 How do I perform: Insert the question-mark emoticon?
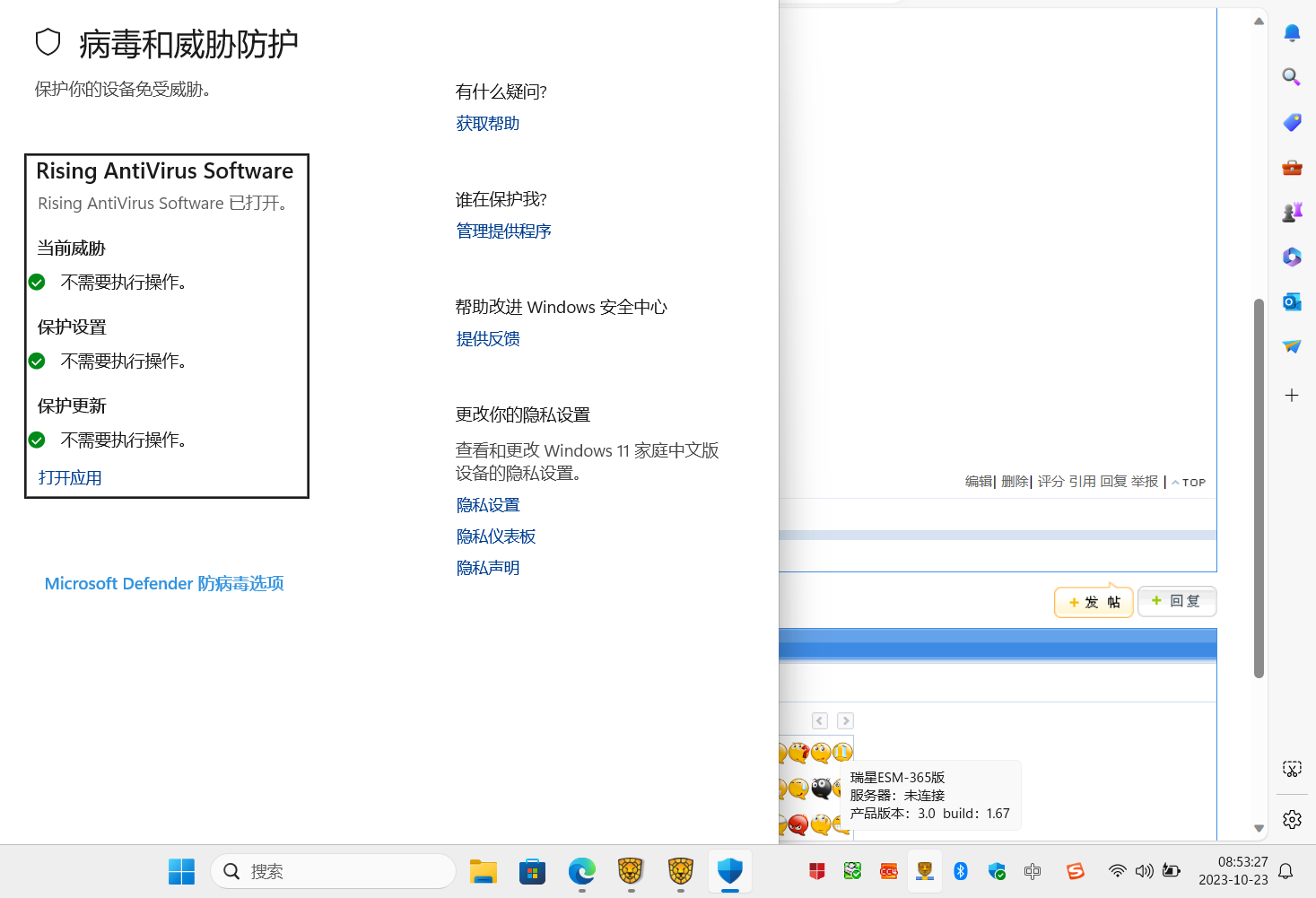(798, 752)
